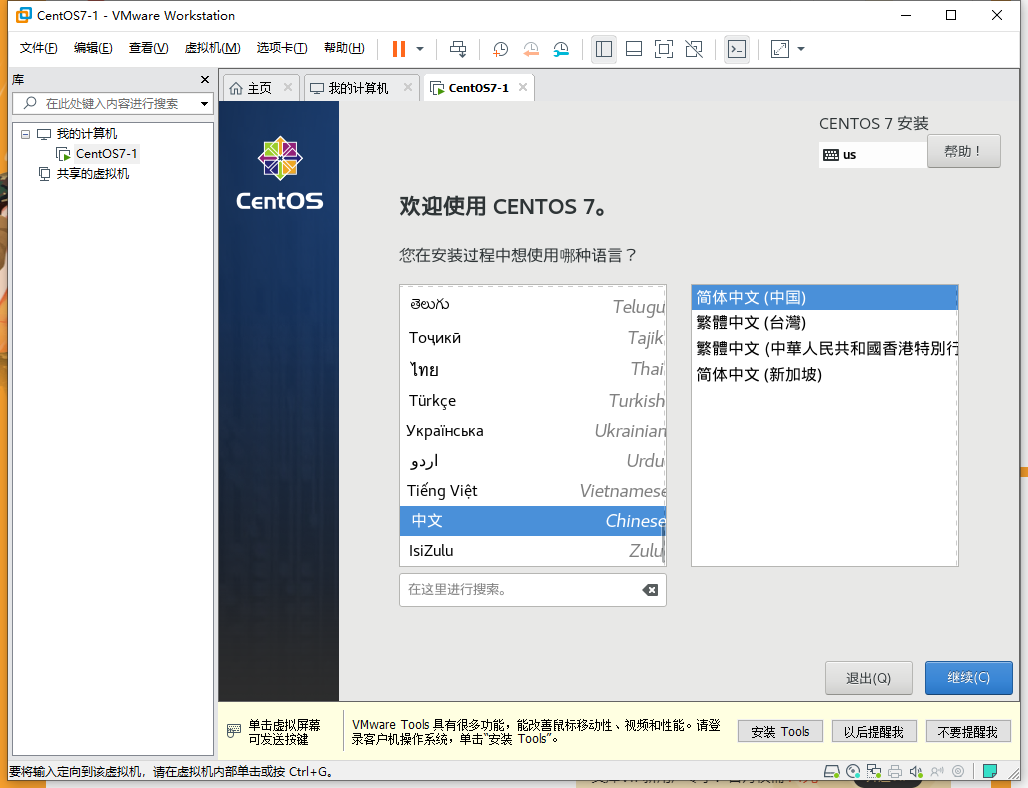Select Українська Ukrainian language row
The width and height of the screenshot is (1028, 788).
(532, 431)
